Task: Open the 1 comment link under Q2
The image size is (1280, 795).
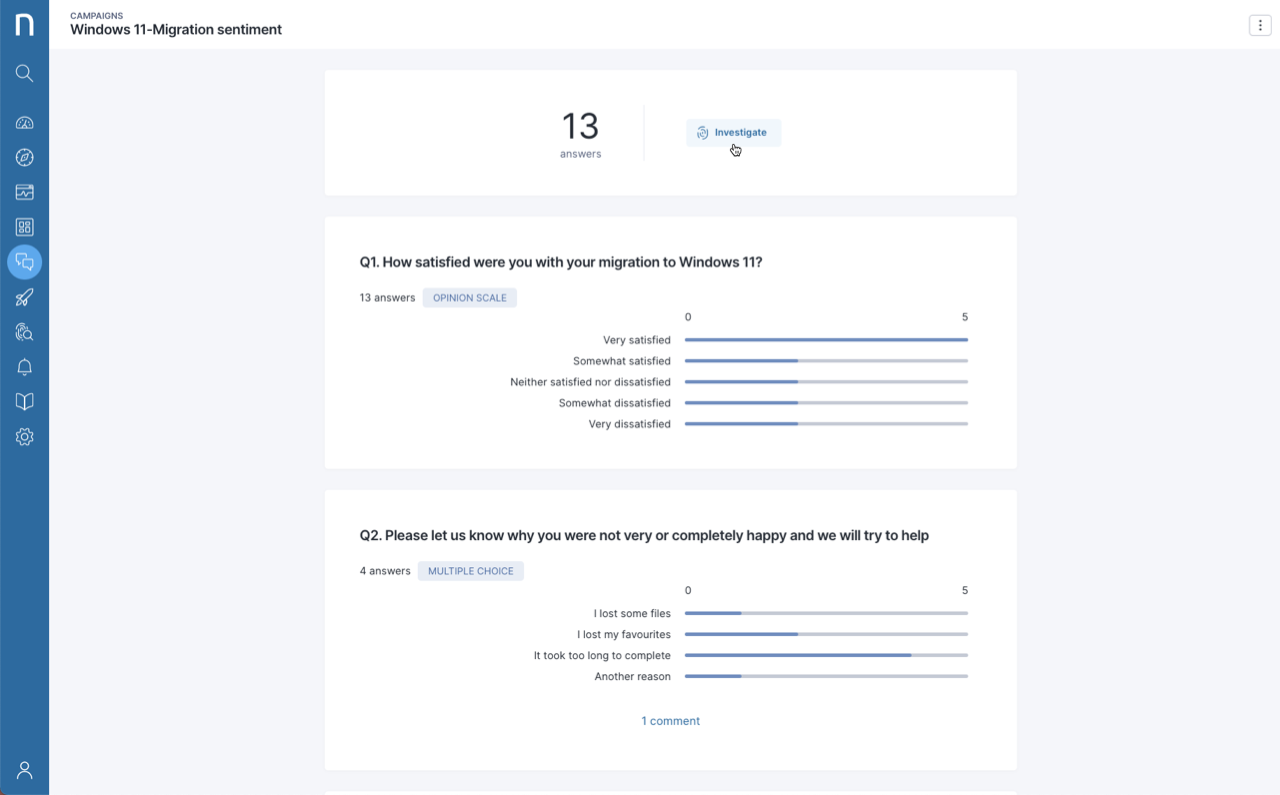Action: click(x=670, y=720)
